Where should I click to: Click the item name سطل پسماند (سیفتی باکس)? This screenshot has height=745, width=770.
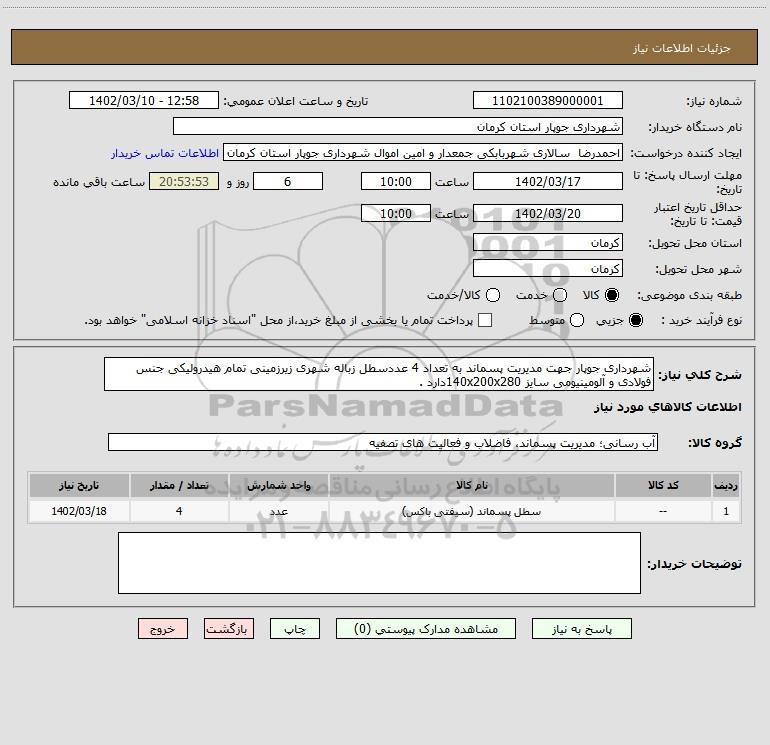(471, 511)
